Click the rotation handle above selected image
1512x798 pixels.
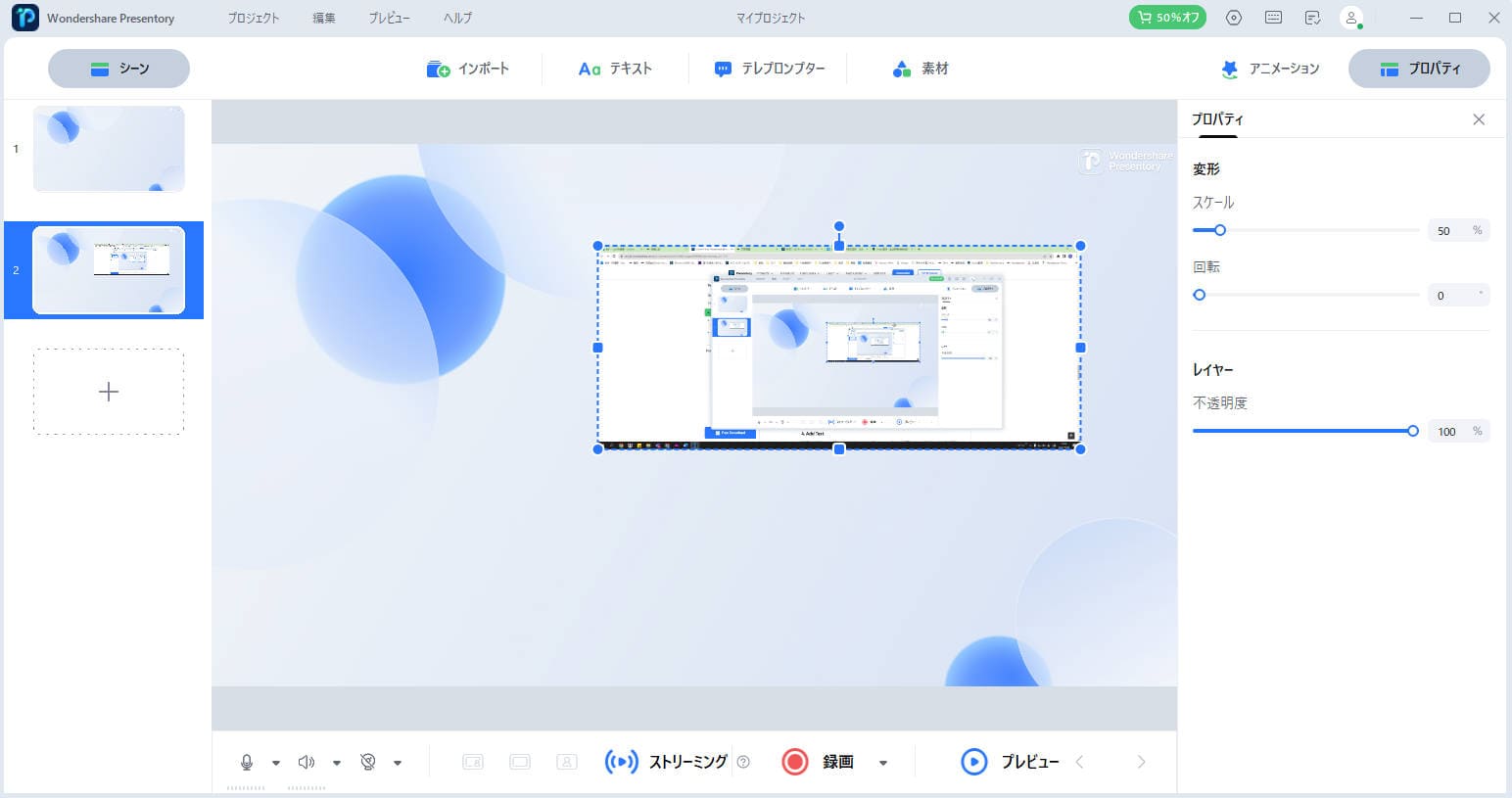pyautogui.click(x=839, y=226)
